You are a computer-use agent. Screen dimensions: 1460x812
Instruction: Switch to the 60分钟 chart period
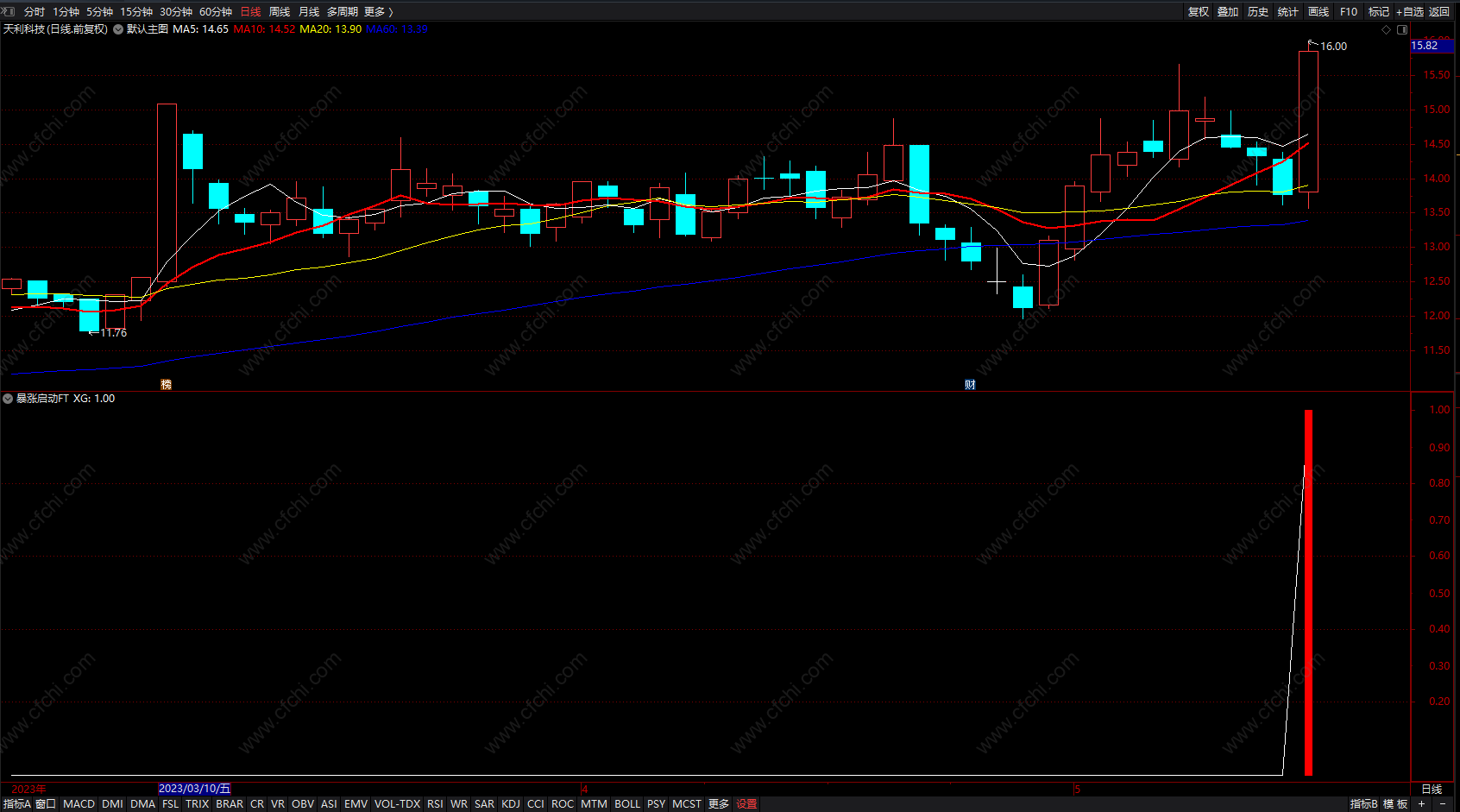point(216,12)
